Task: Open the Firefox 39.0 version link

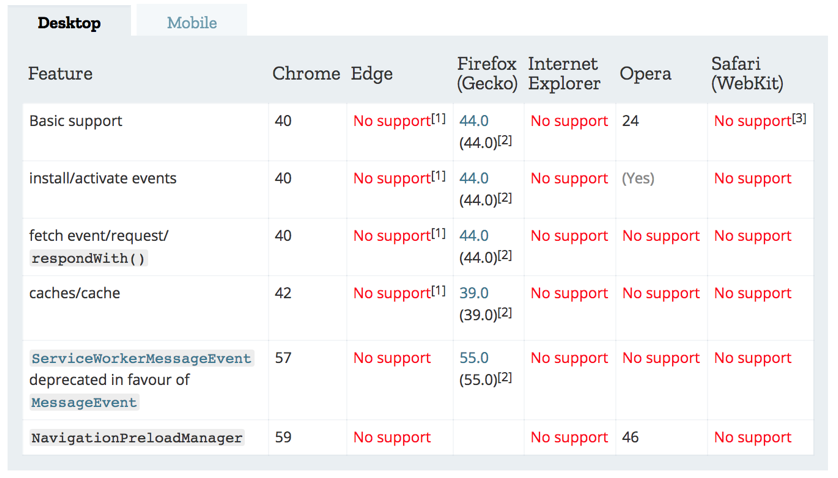Action: 473,293
